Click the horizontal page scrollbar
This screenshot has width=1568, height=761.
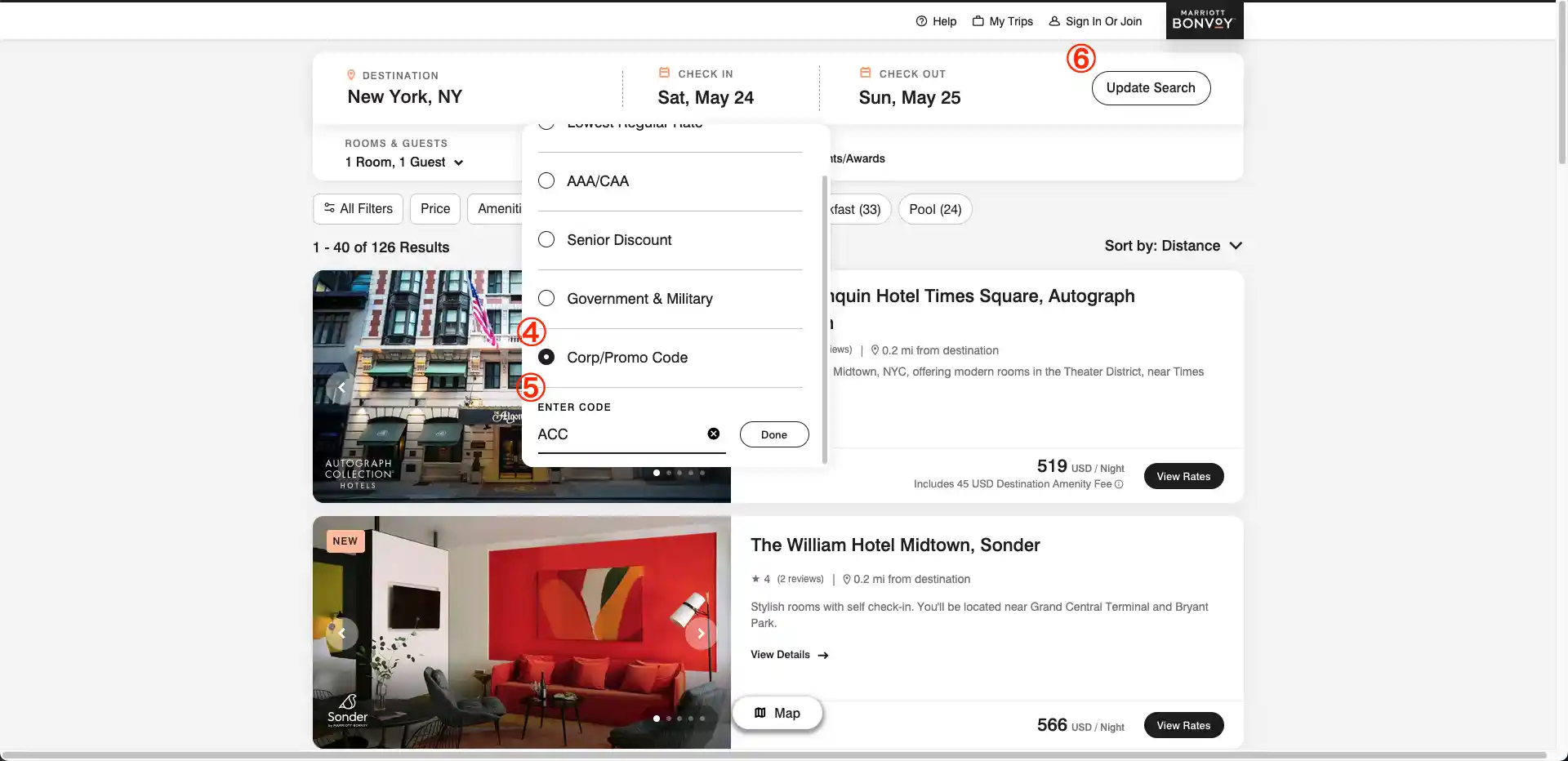click(x=774, y=755)
